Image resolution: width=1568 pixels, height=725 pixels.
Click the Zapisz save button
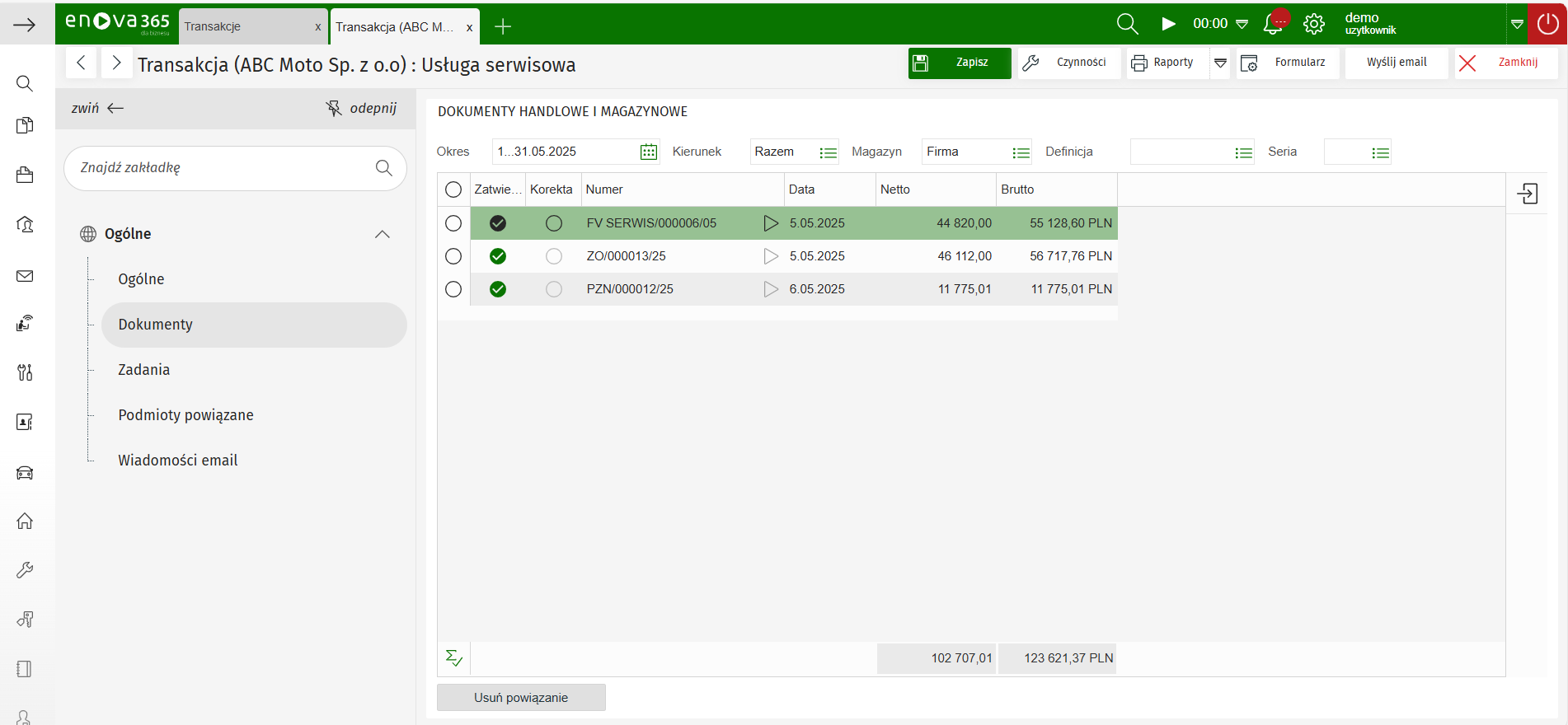pyautogui.click(x=960, y=63)
